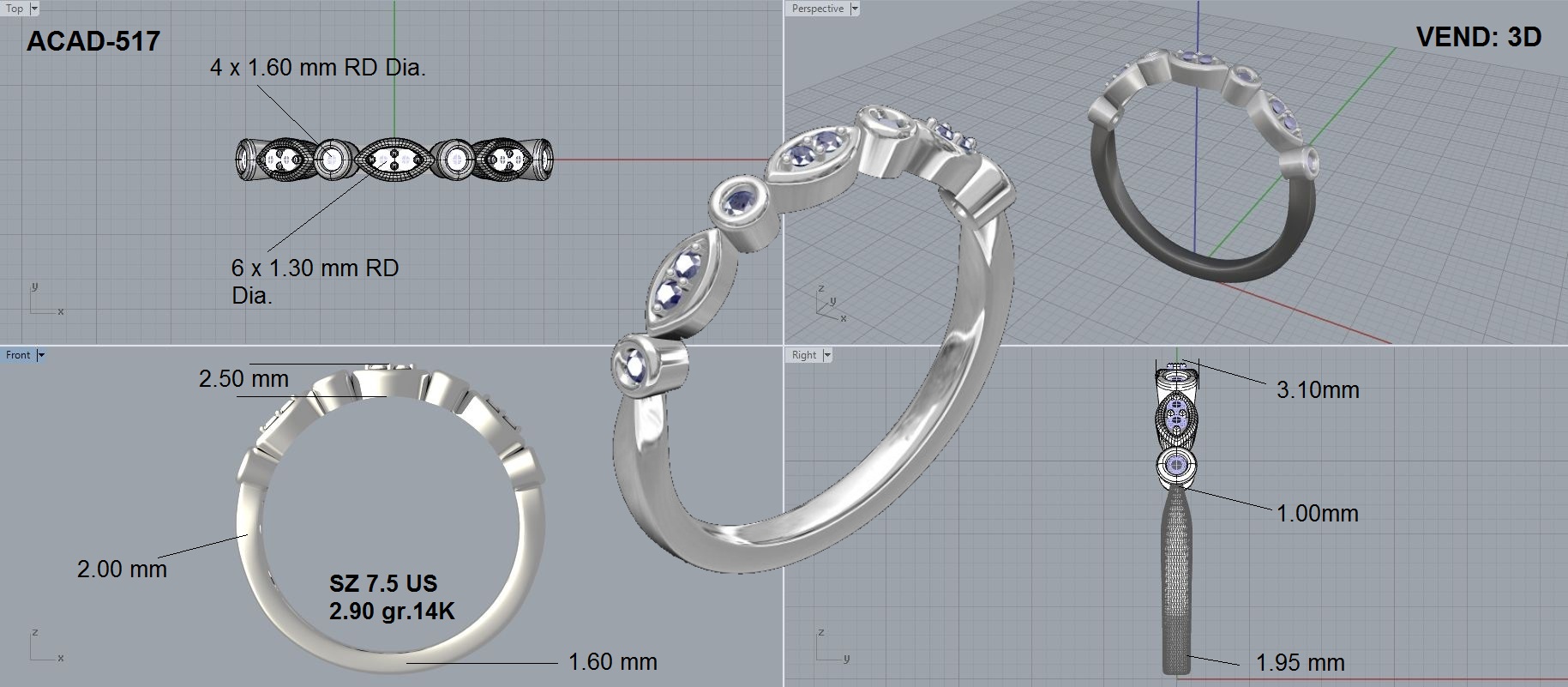1568x687 pixels.
Task: Activate the Perspective viewport title
Action: pos(817,9)
